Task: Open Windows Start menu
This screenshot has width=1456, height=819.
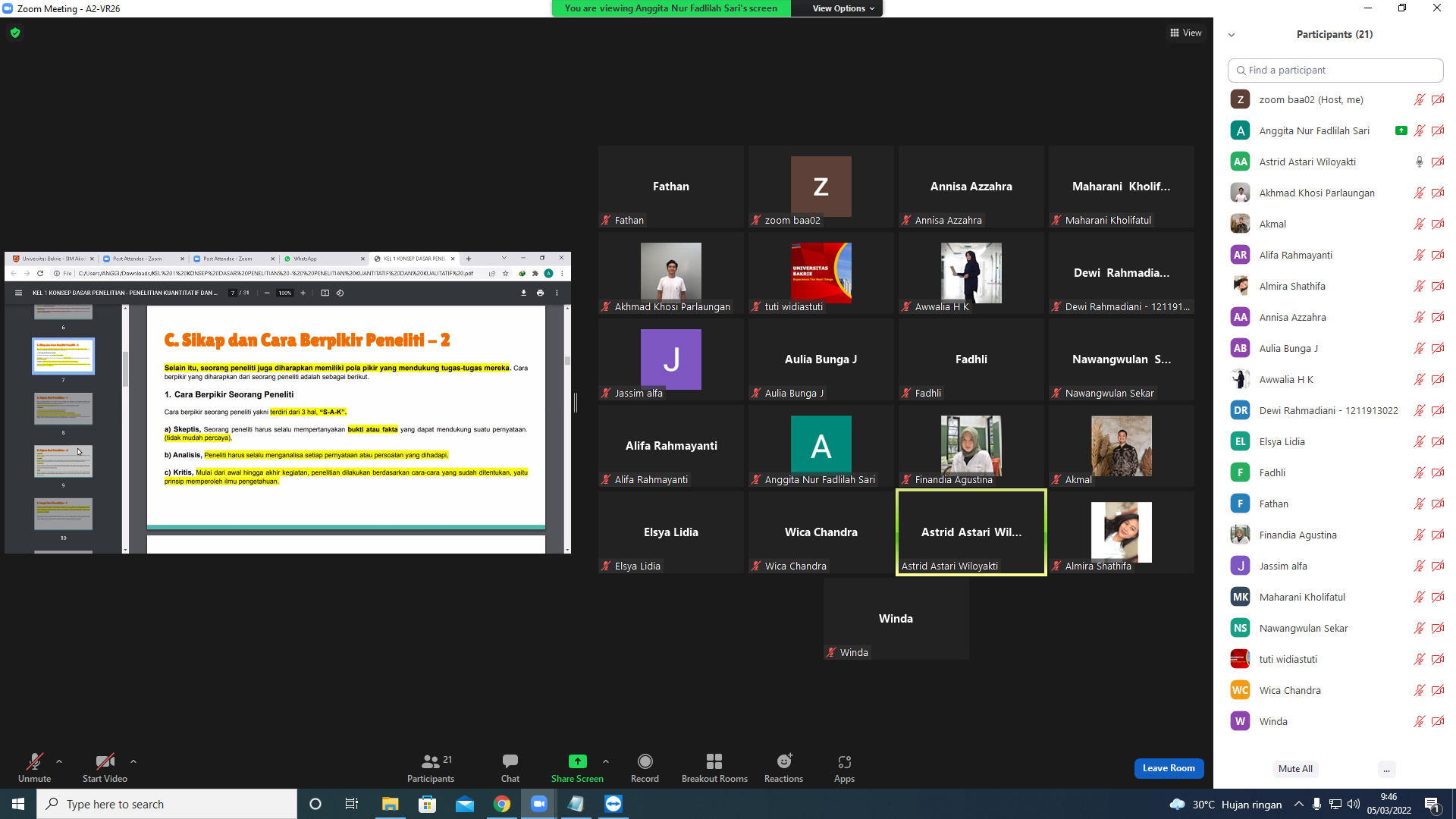Action: pyautogui.click(x=18, y=804)
